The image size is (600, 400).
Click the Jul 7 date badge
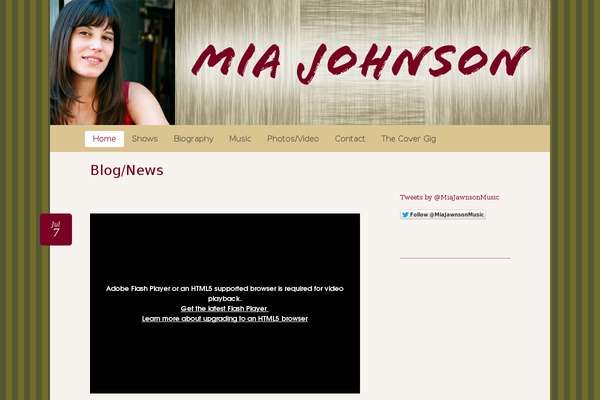pyautogui.click(x=56, y=229)
